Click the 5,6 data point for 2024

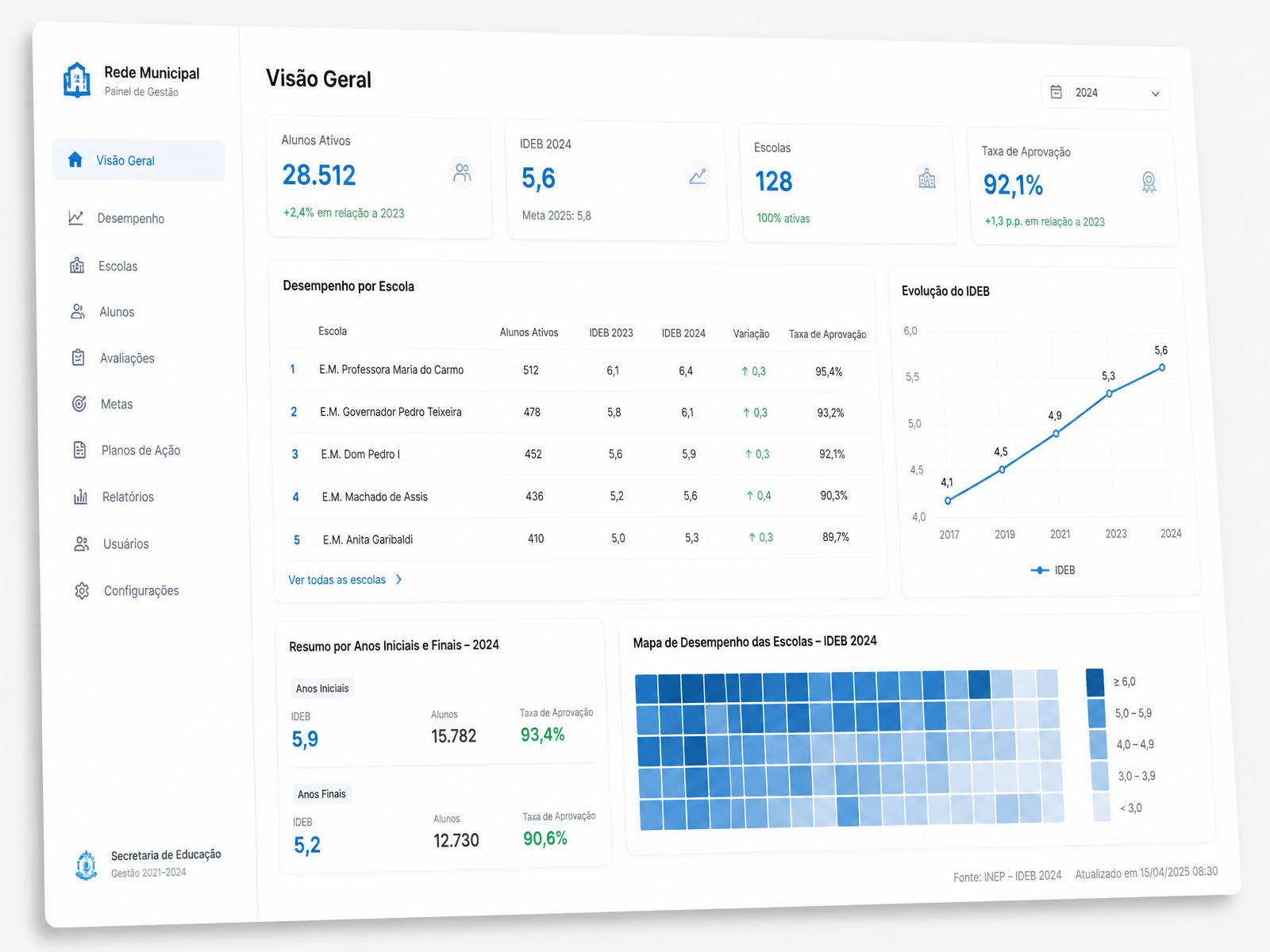click(1162, 367)
